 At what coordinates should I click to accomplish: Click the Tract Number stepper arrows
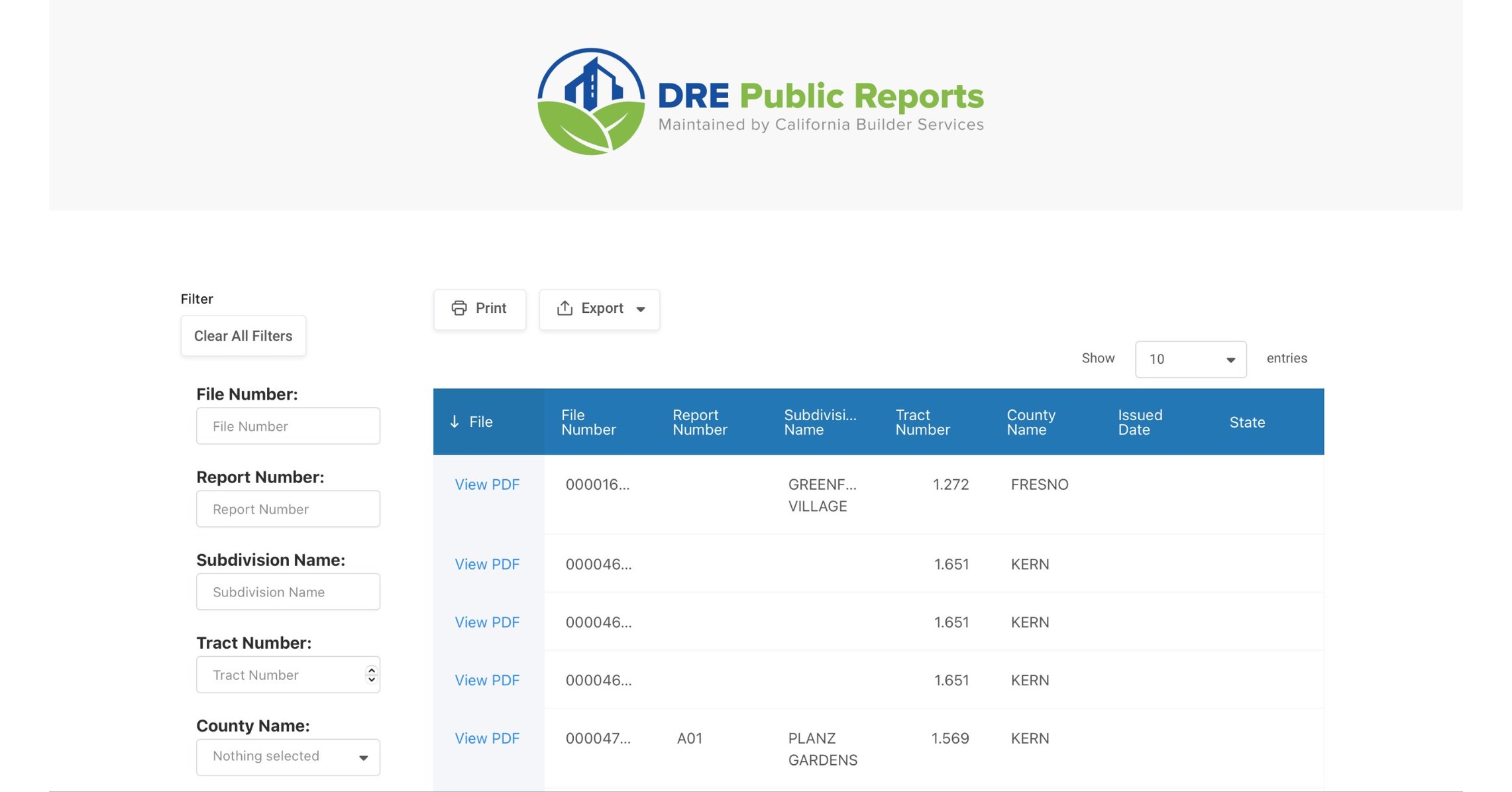(371, 675)
